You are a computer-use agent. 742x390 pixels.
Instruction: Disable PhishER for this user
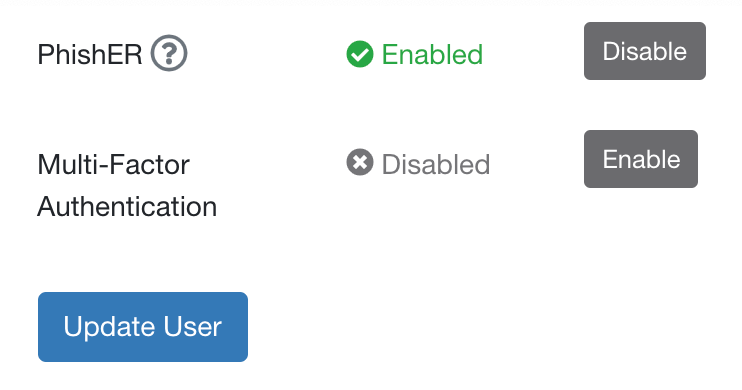coord(645,51)
